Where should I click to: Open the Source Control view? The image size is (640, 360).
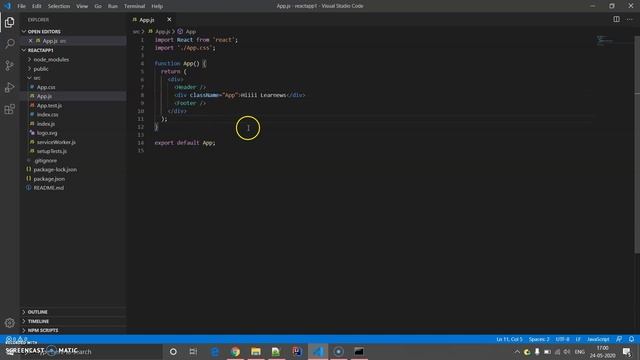tap(9, 65)
